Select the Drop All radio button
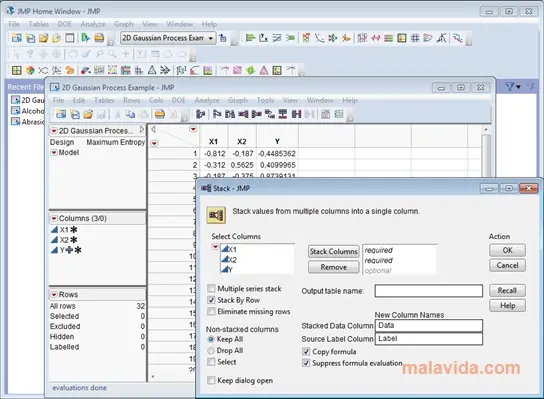The image size is (544, 399). tap(211, 350)
